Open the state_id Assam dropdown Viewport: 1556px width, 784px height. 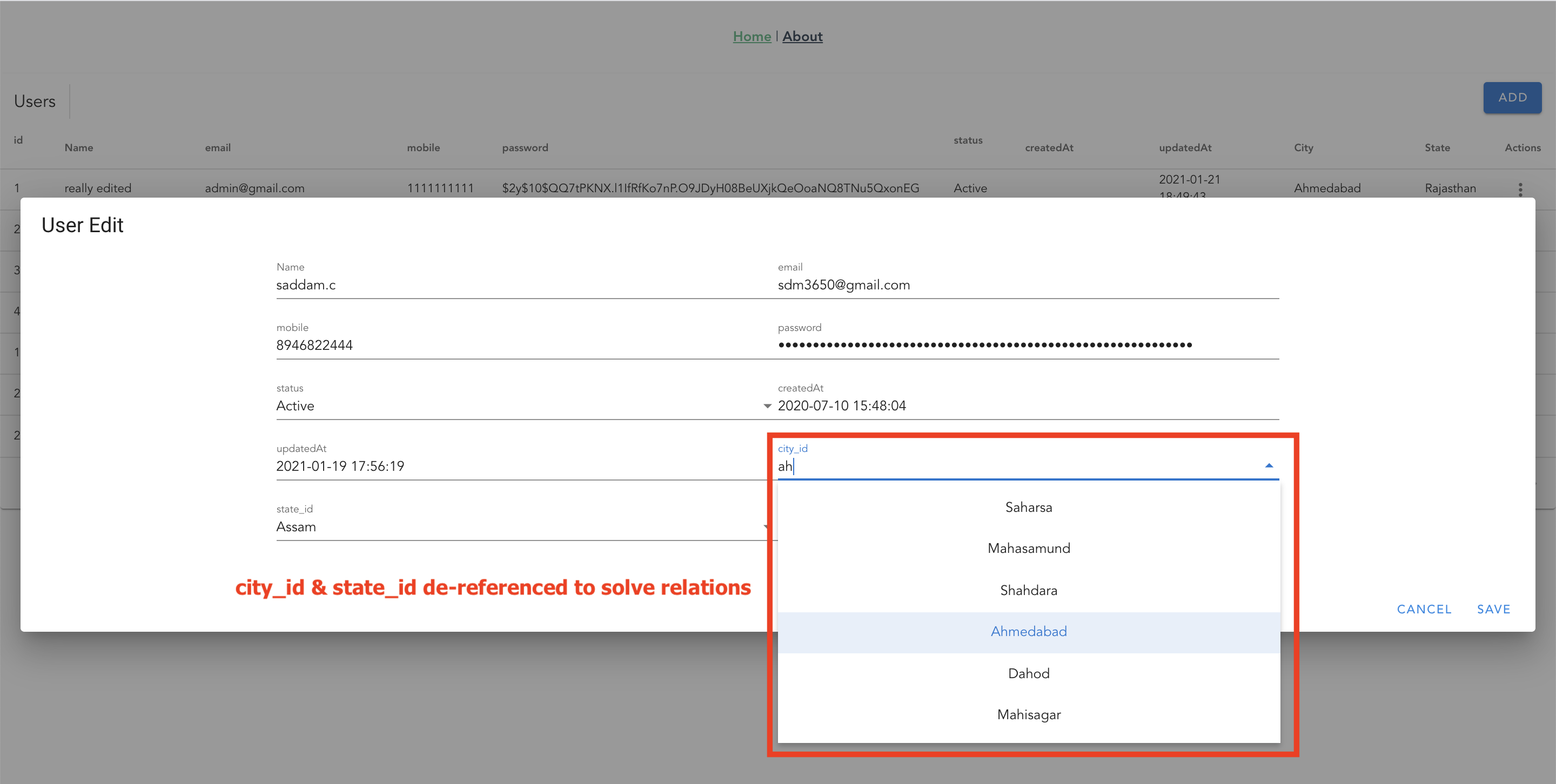[x=519, y=527]
